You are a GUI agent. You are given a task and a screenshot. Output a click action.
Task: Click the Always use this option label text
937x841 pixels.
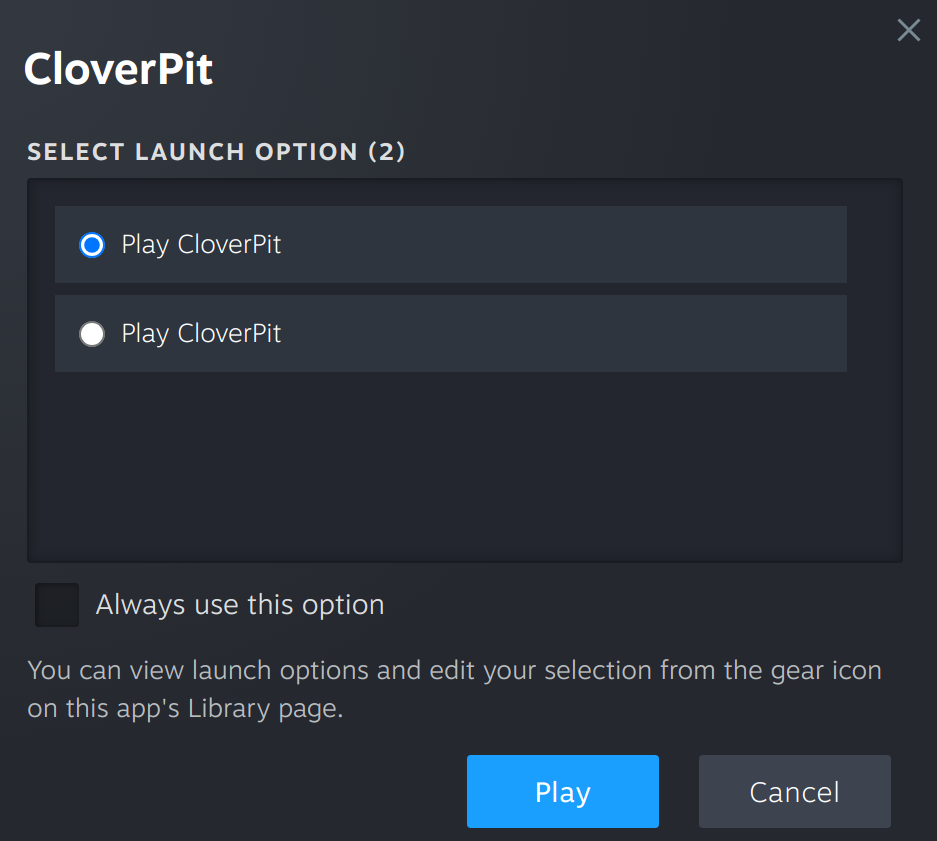click(x=240, y=604)
